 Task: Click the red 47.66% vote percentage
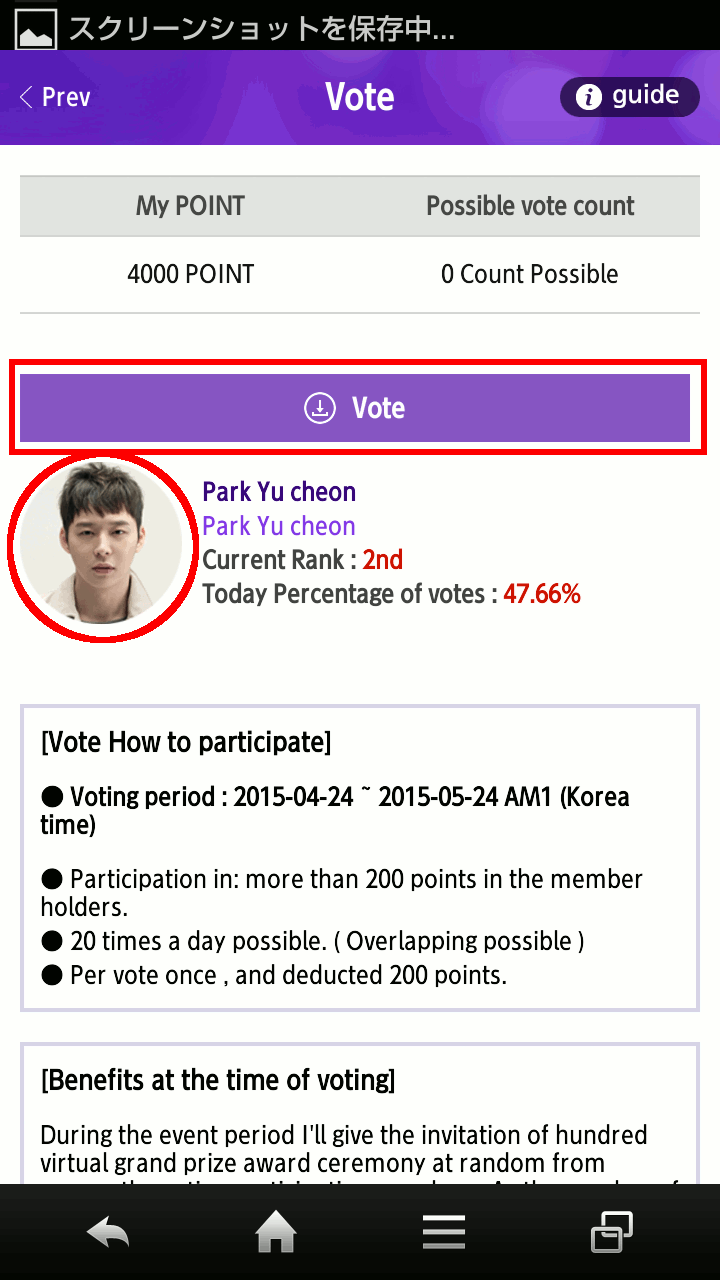point(541,594)
